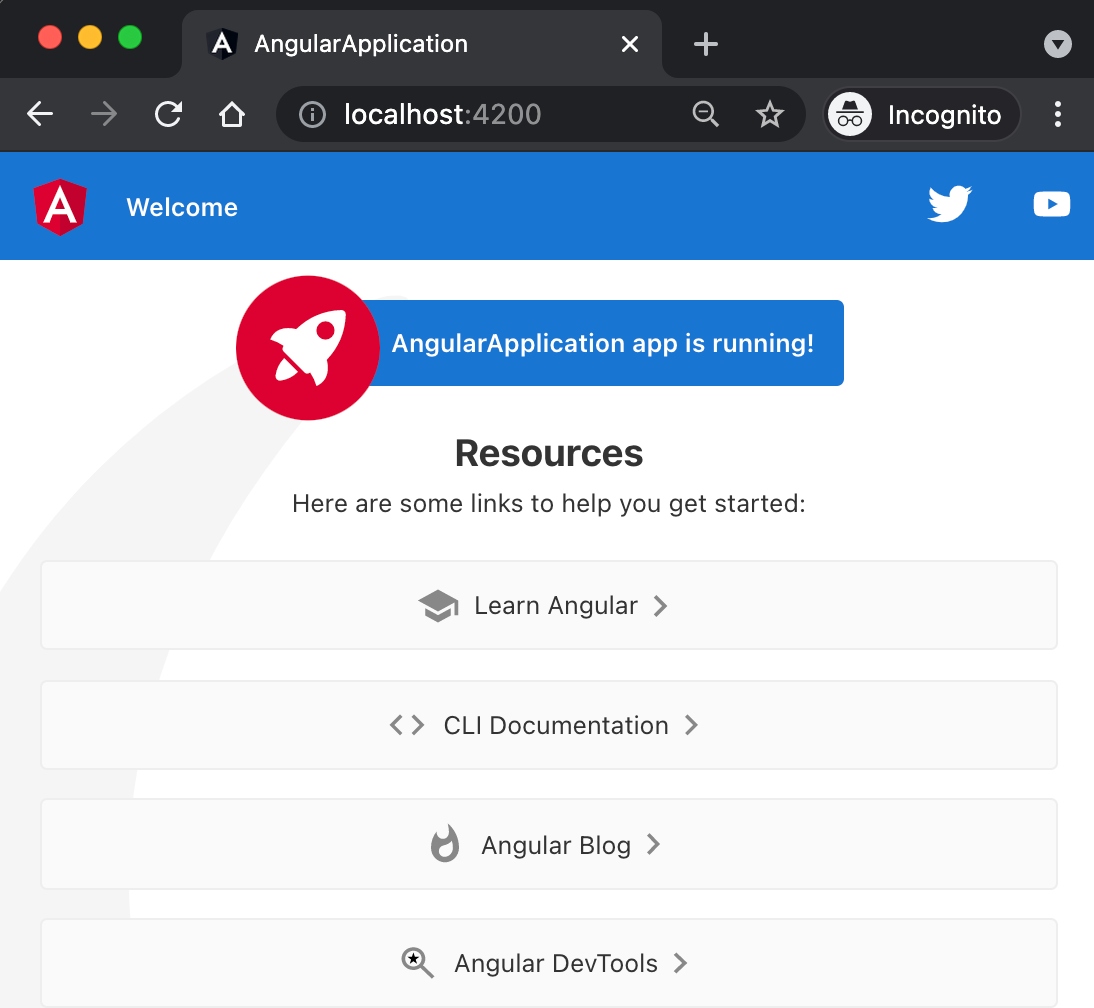
Task: Click the browser forward arrow
Action: pyautogui.click(x=104, y=114)
